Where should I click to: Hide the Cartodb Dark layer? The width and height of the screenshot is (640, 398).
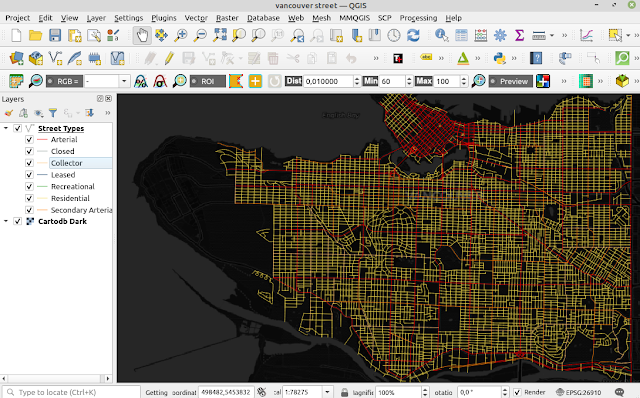(x=18, y=221)
